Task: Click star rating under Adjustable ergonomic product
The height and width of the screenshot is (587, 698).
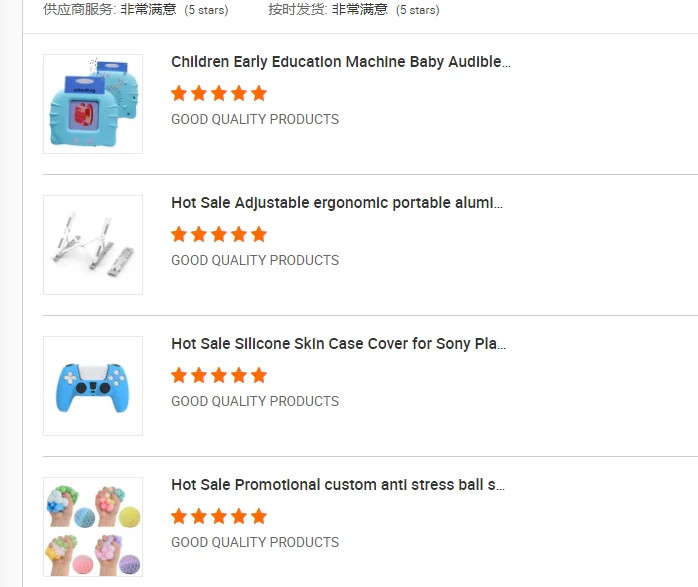Action: click(219, 234)
